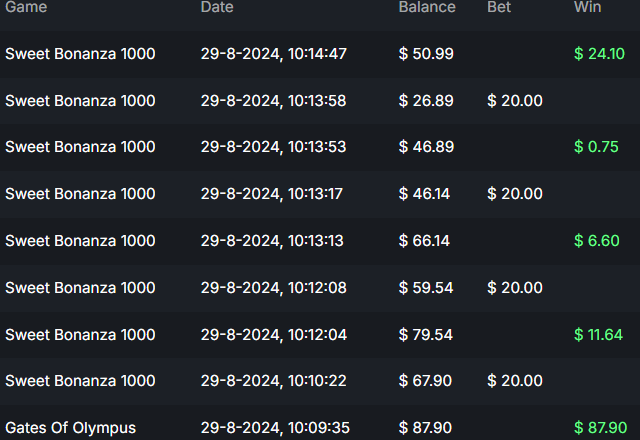This screenshot has width=640, height=440.
Task: Select the $ 26.89 balance cell
Action: coord(426,100)
